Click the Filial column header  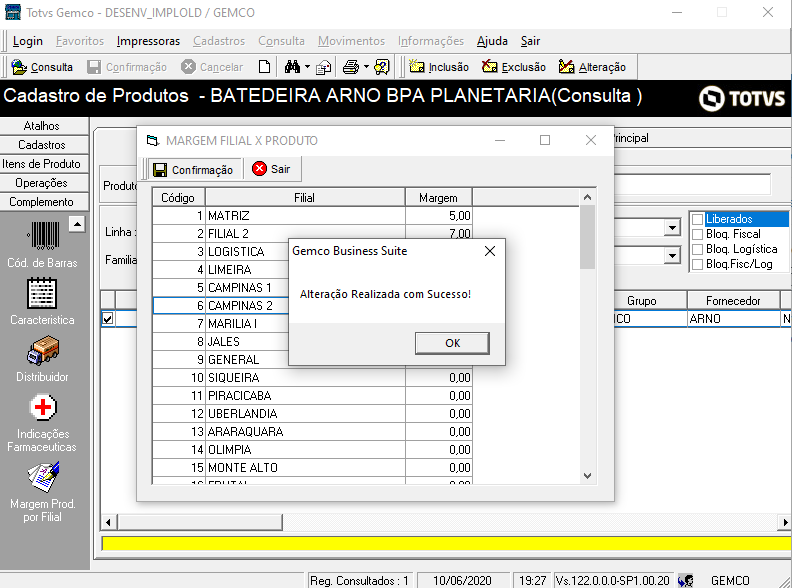[305, 198]
